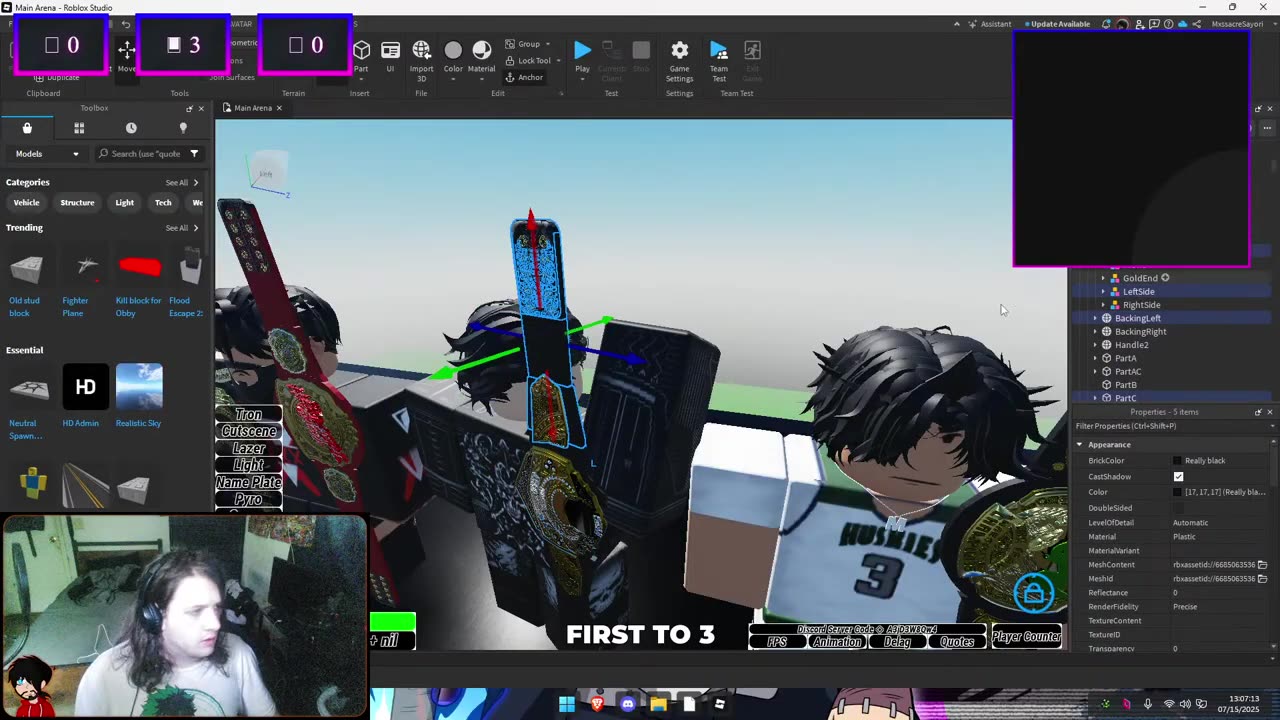
Task: Open the Toolbox Recent clock tab
Action: [131, 128]
